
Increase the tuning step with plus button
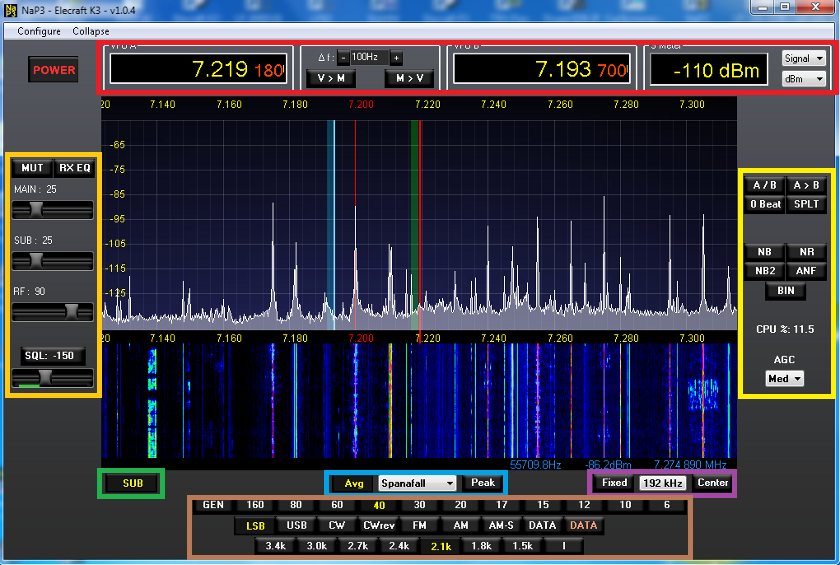click(x=396, y=58)
